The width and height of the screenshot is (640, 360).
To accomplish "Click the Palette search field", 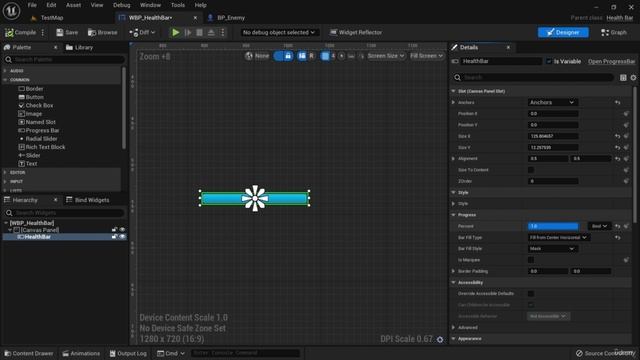I will [64, 60].
